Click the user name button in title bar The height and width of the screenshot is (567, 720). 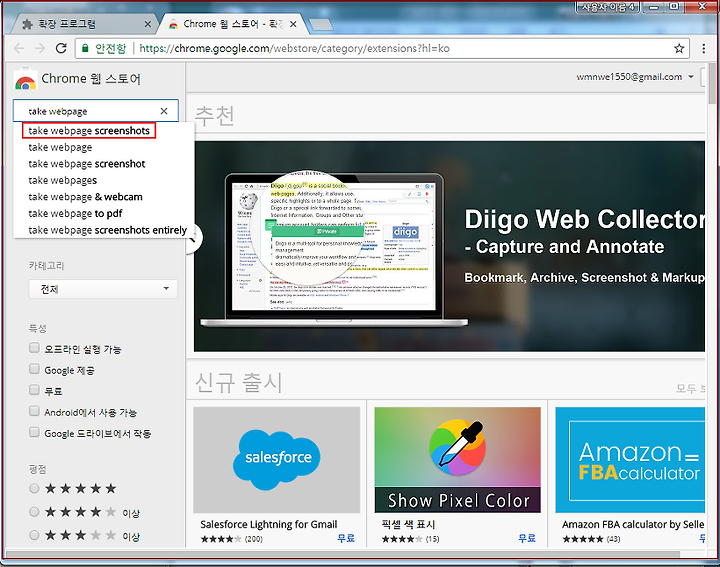608,7
